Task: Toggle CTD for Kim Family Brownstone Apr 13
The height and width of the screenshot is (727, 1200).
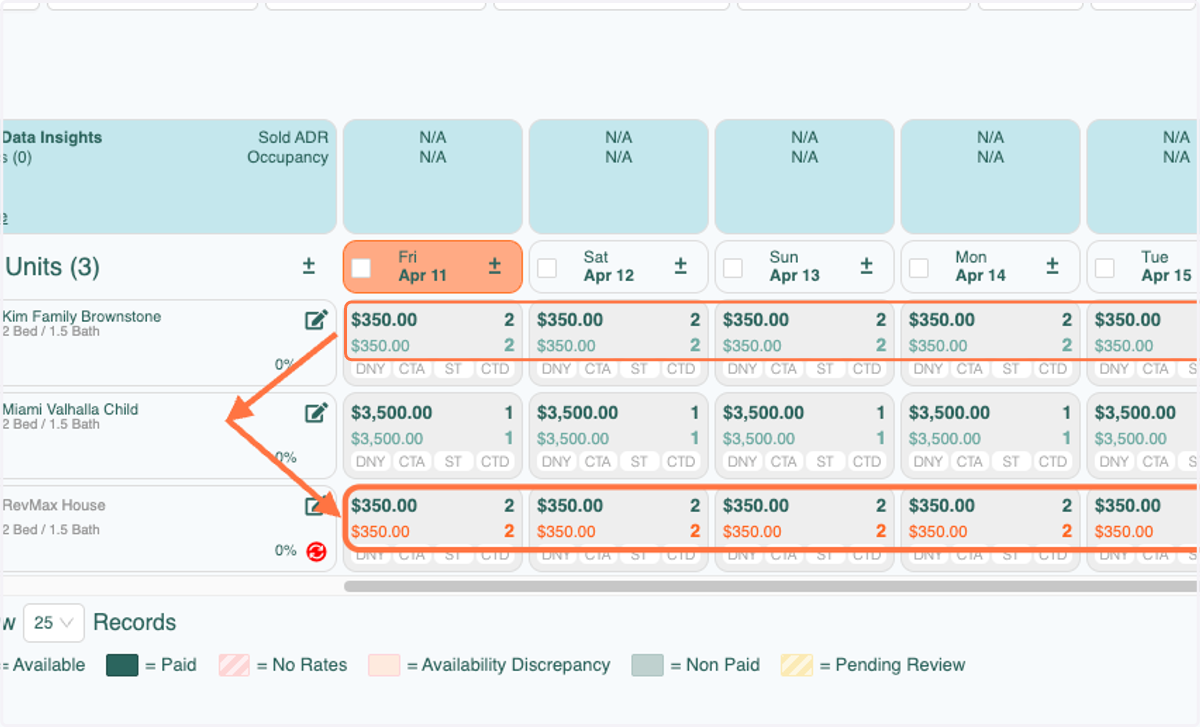Action: (867, 369)
